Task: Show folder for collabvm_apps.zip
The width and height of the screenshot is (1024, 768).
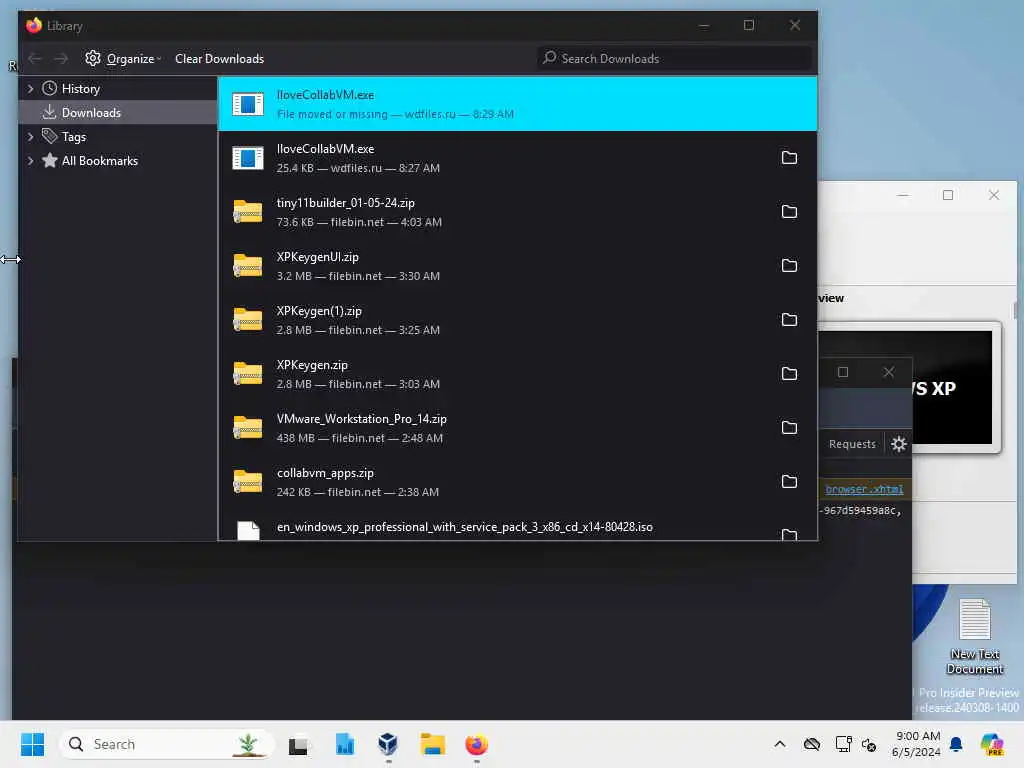Action: pos(789,481)
